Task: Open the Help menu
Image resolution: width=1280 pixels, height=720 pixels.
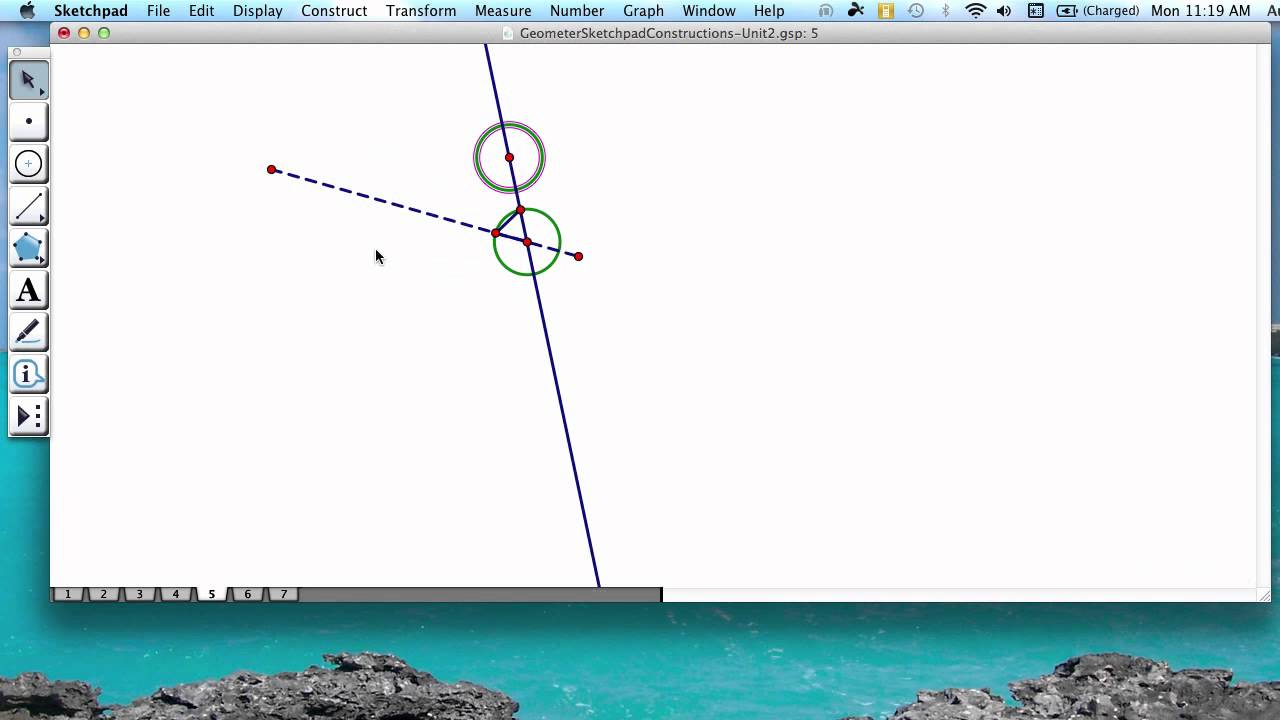Action: (x=769, y=11)
